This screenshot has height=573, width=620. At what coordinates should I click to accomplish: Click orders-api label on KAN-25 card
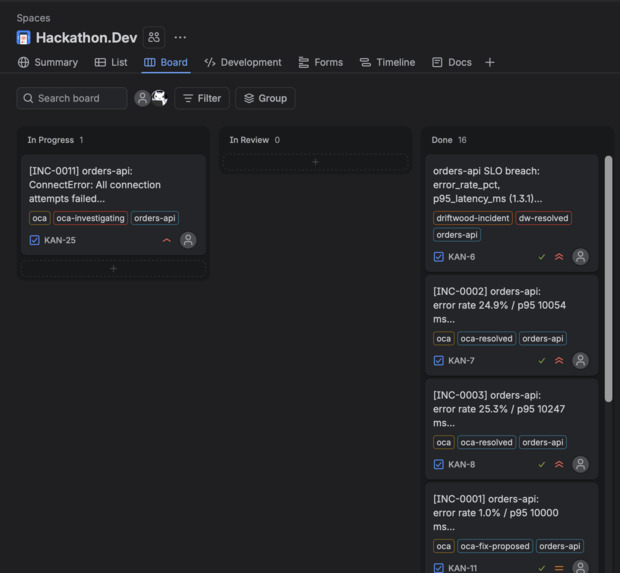click(x=155, y=218)
